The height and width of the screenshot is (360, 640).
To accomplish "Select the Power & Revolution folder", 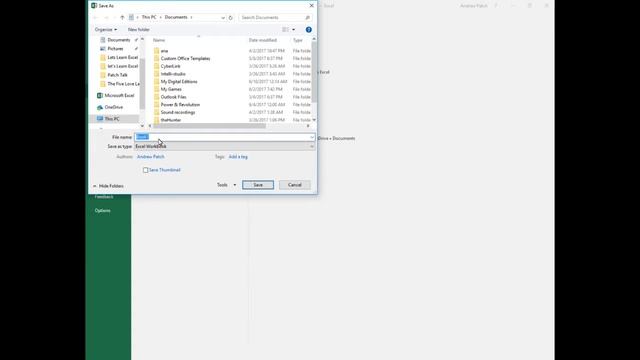I will [x=180, y=104].
